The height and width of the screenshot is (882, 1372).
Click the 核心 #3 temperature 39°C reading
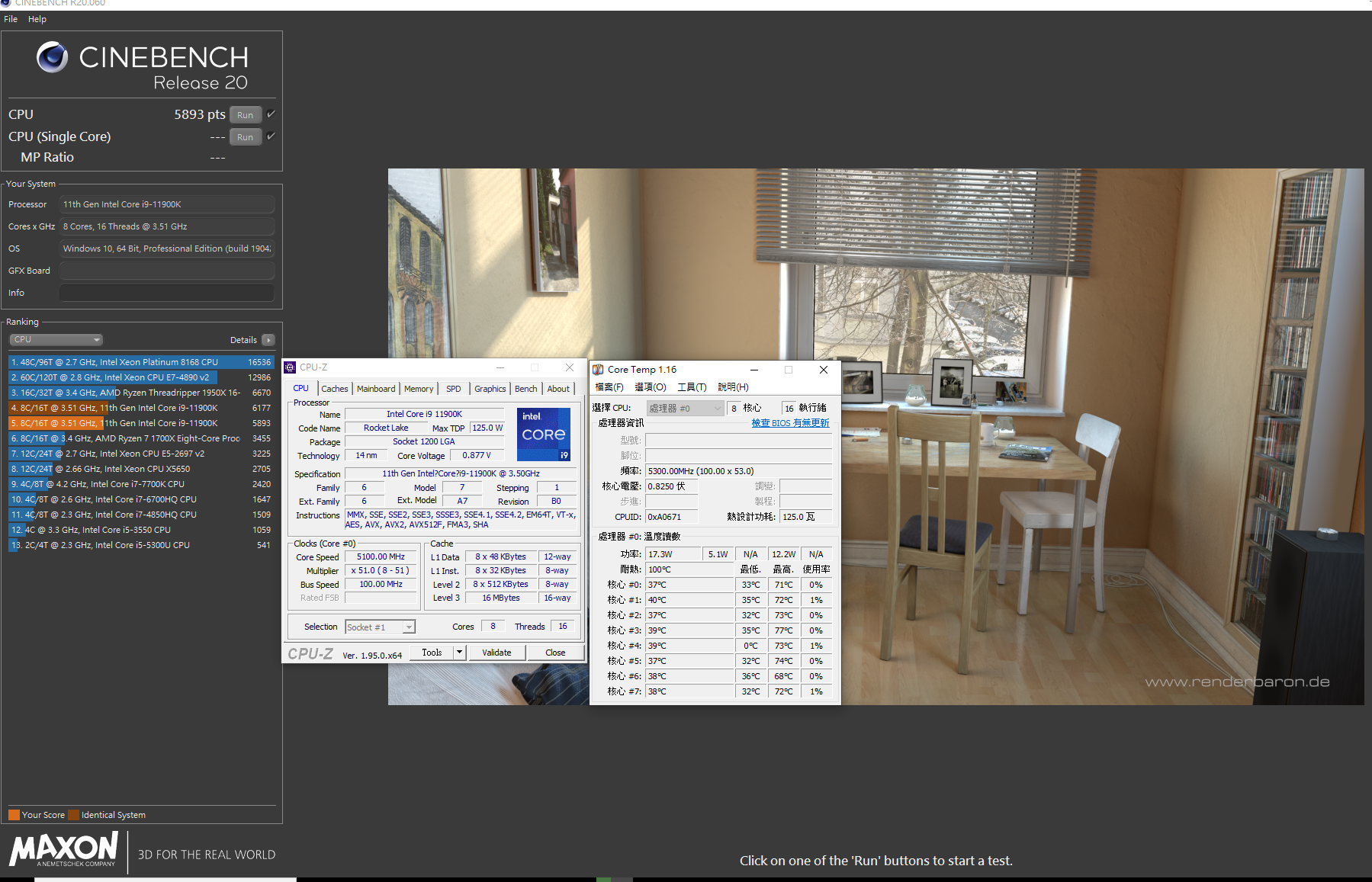(x=689, y=630)
